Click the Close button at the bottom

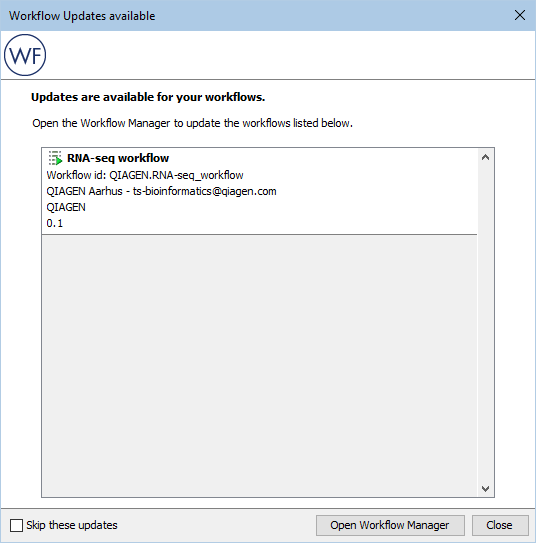pyautogui.click(x=500, y=525)
